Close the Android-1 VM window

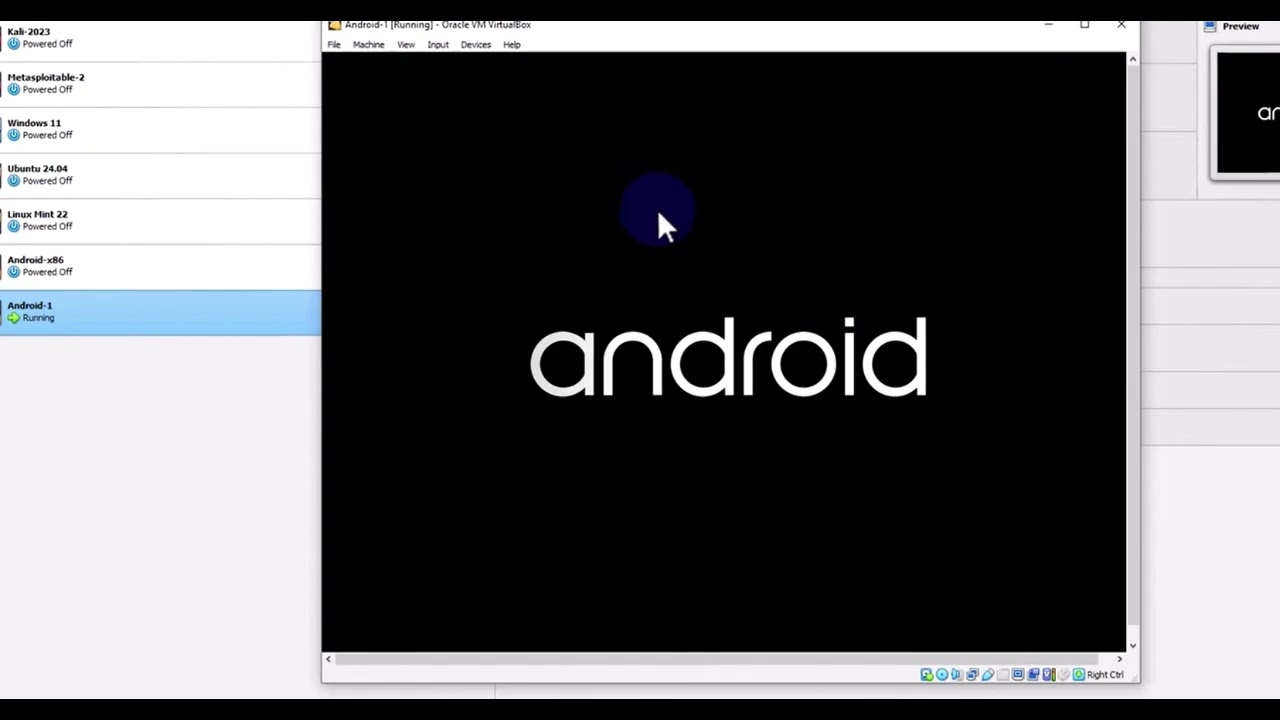tap(1121, 24)
